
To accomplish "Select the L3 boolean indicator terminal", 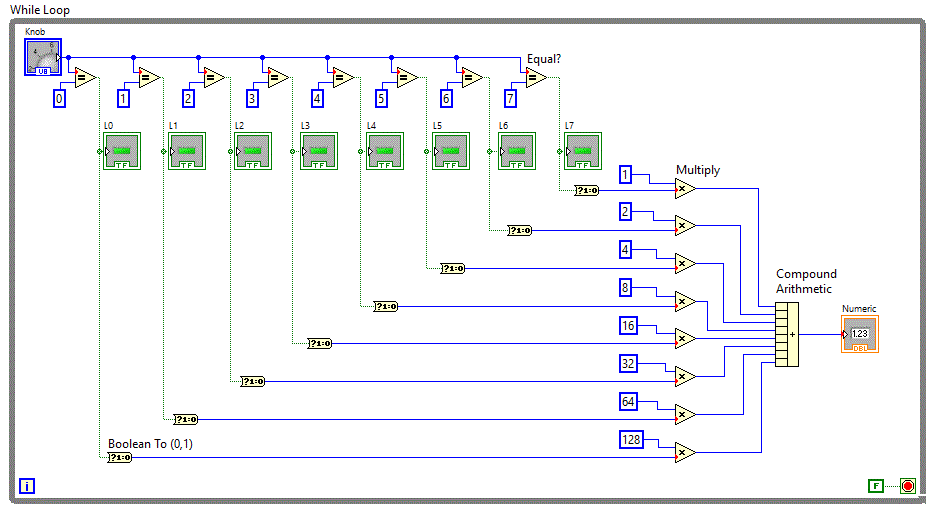I will click(x=319, y=151).
